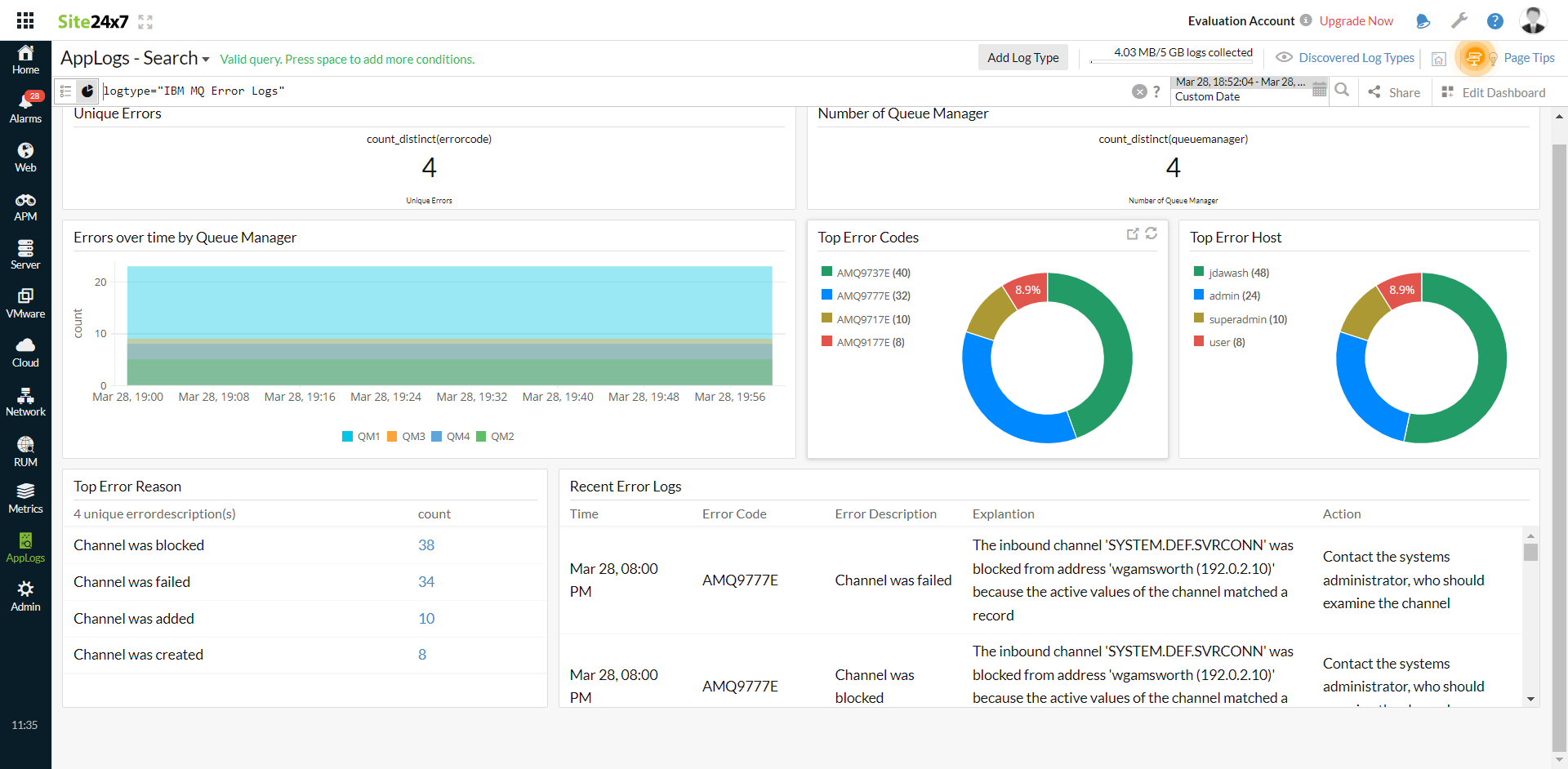The image size is (1568, 769).
Task: Click the search magnifier beside the date range
Action: point(1343,91)
